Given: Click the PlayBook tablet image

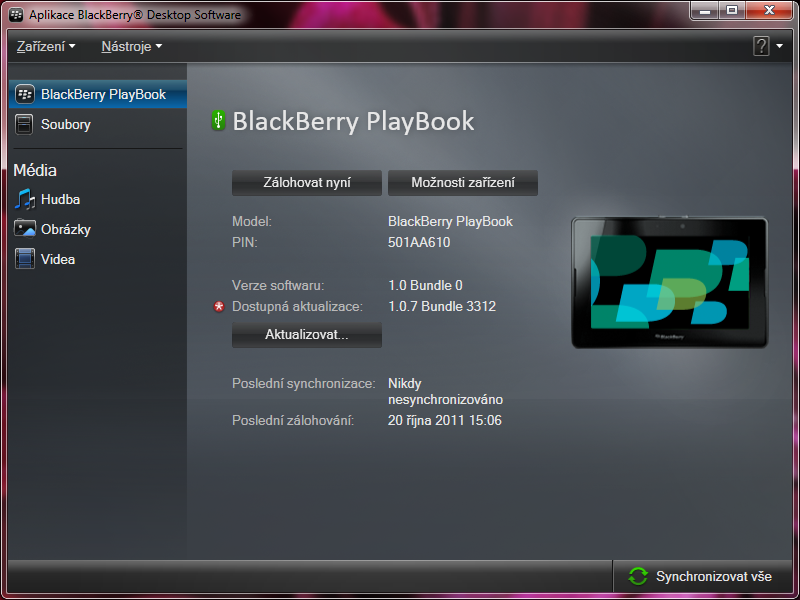Looking at the screenshot, I should (x=669, y=283).
